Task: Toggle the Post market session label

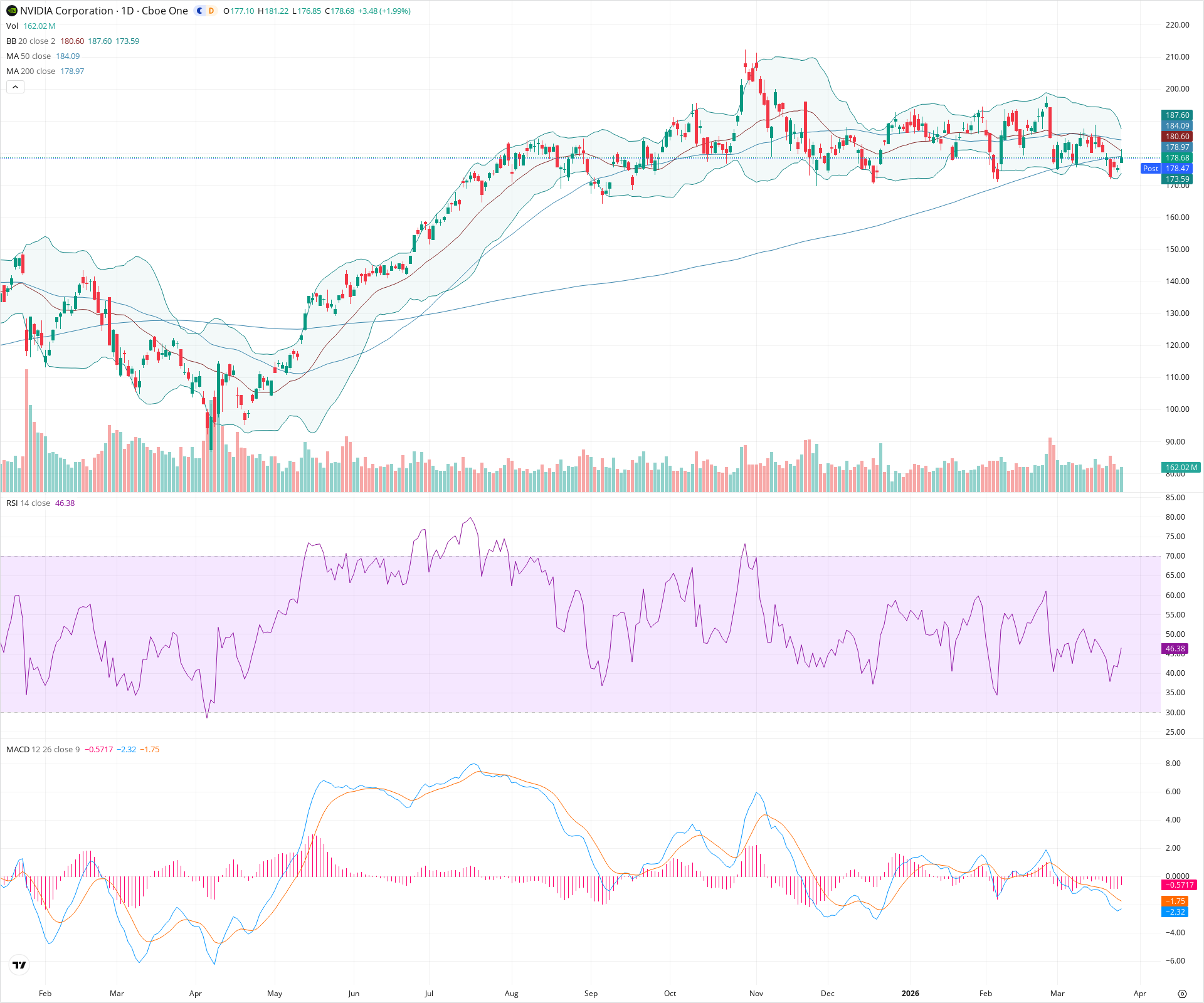Action: (x=1151, y=169)
